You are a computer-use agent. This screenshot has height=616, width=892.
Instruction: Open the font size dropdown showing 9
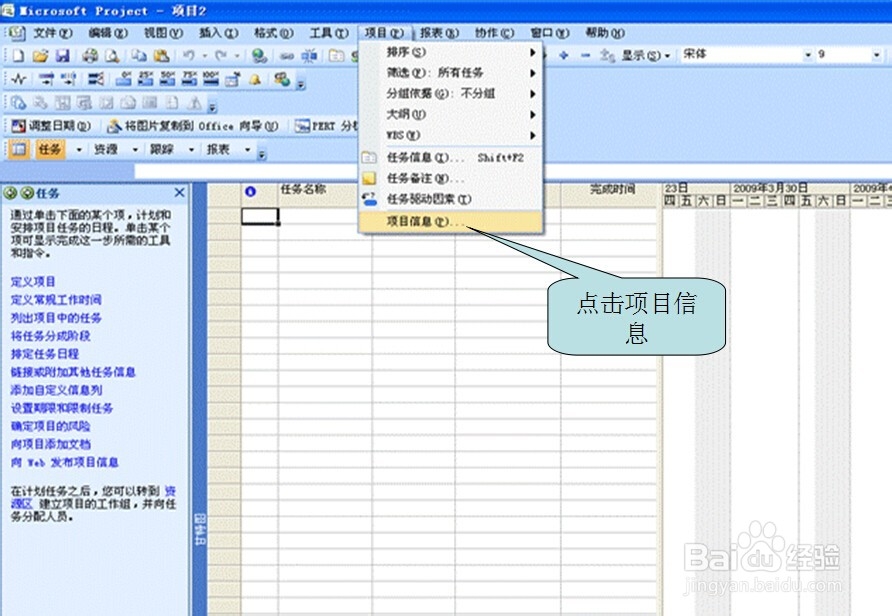click(x=877, y=55)
